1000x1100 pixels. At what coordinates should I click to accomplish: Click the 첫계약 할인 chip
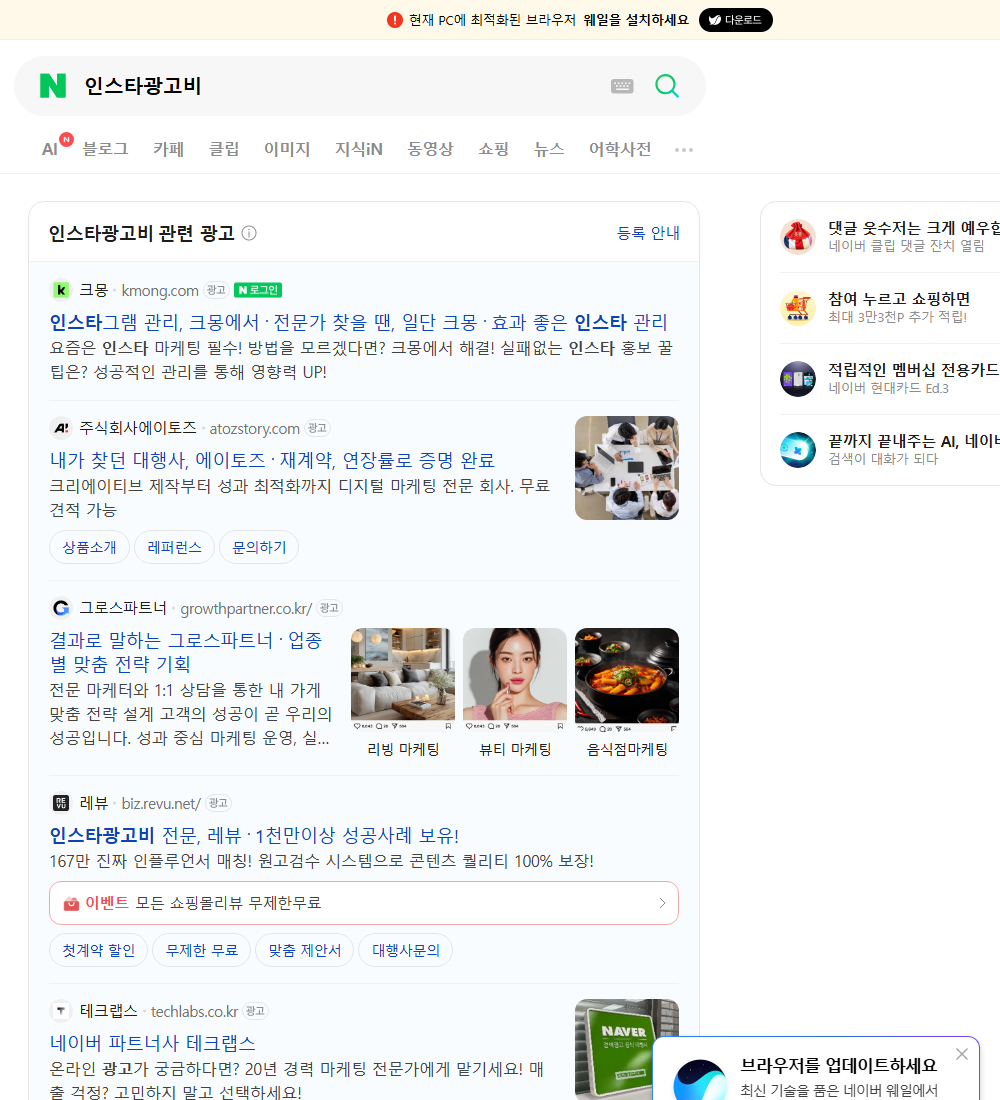(98, 950)
